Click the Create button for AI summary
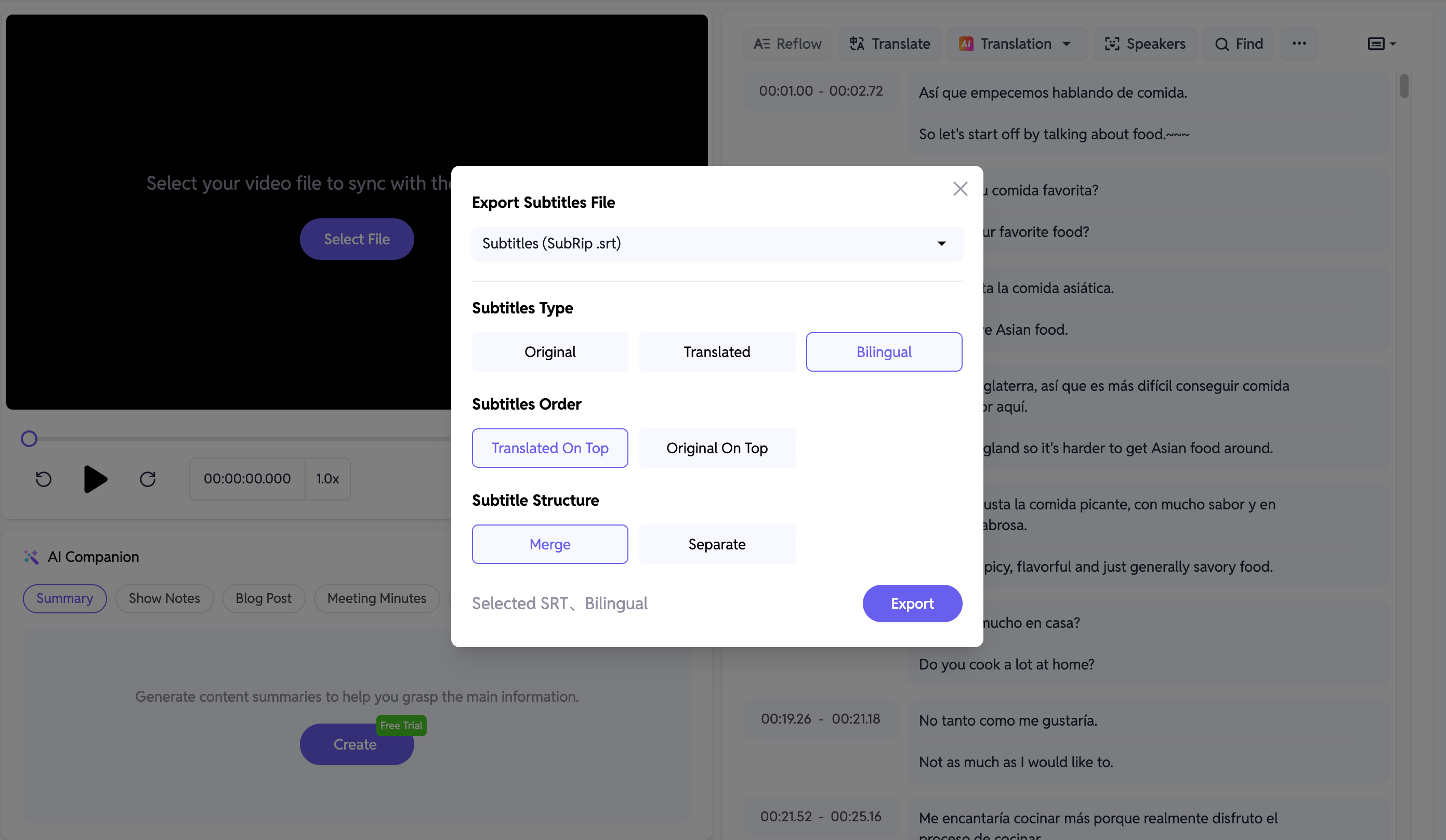The image size is (1446, 840). point(357,744)
